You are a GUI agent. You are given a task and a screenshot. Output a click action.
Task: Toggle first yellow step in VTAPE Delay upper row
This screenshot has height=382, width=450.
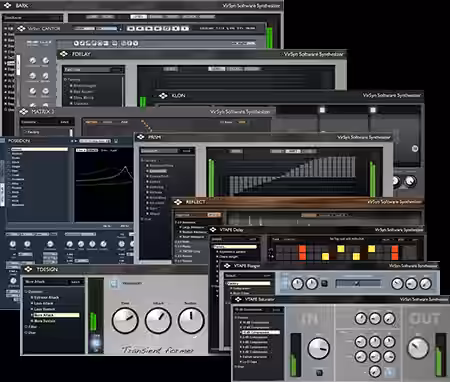[x=340, y=249]
